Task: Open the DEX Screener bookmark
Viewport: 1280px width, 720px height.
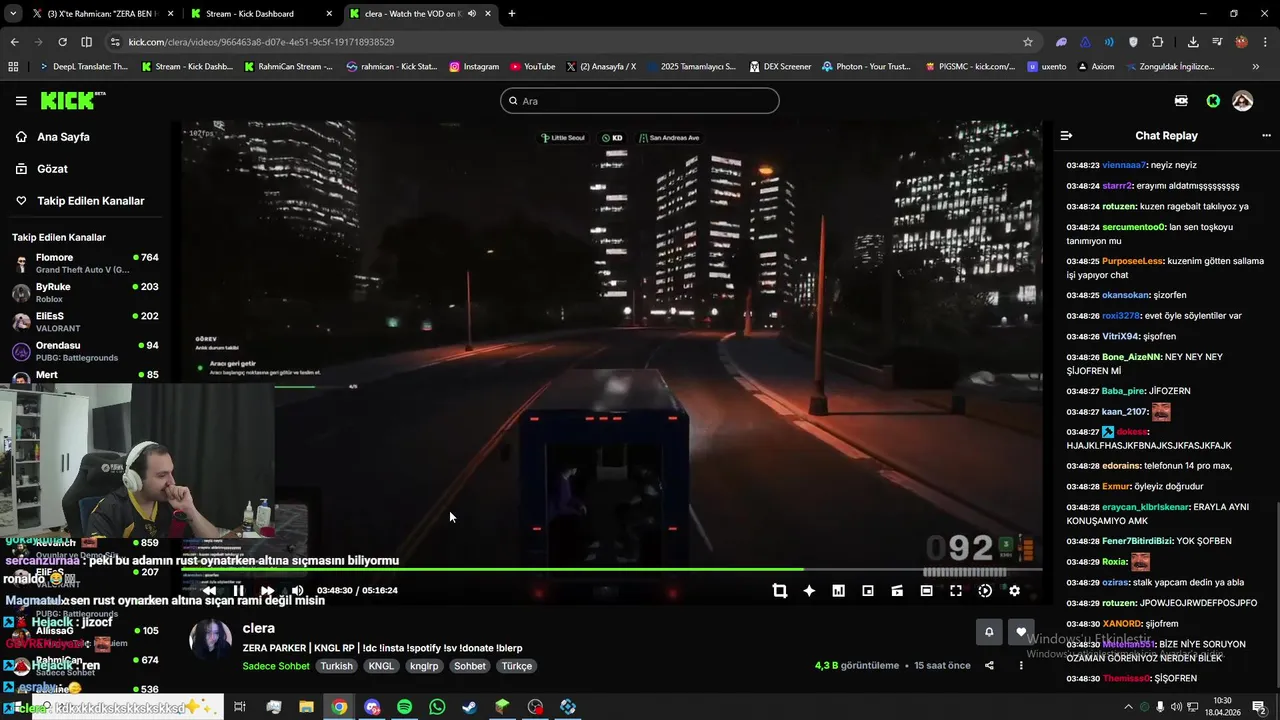Action: coord(779,67)
